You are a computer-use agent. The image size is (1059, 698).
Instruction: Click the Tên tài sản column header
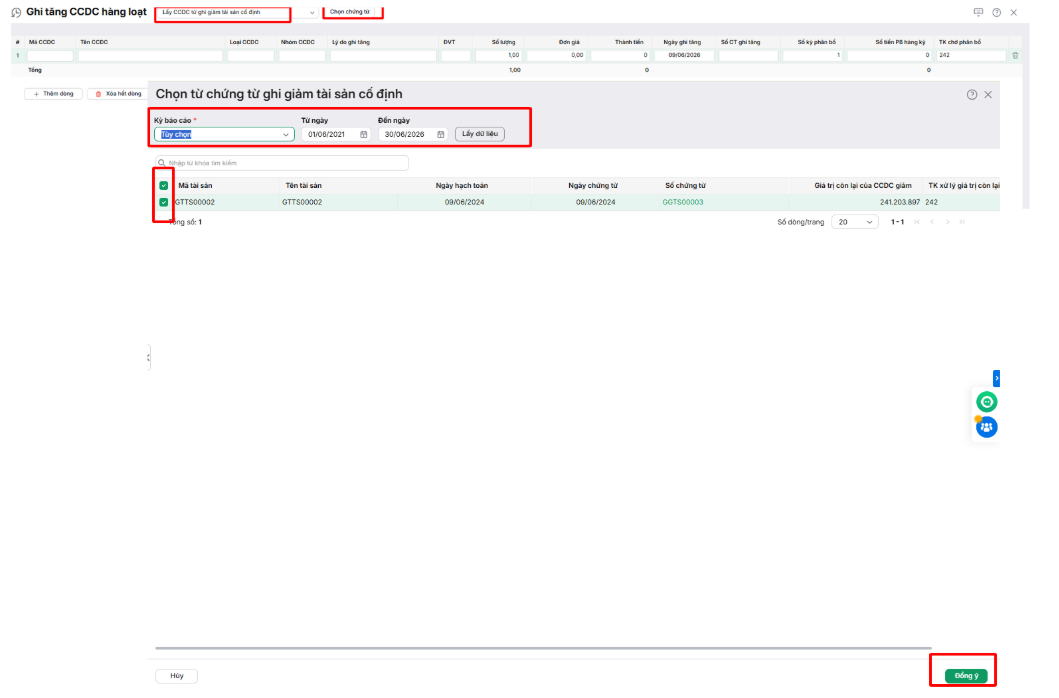303,185
